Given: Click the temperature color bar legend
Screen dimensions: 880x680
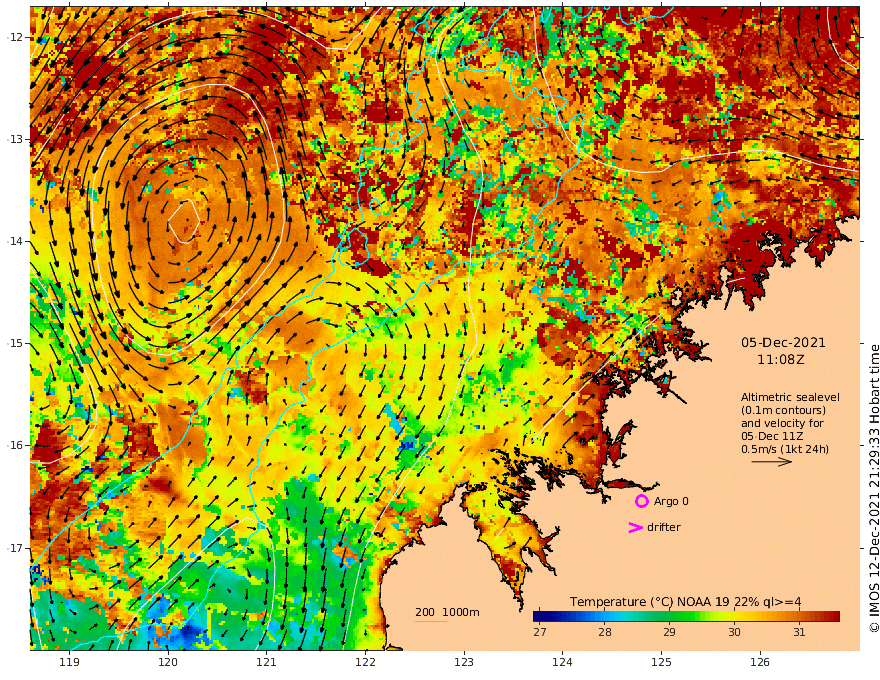Looking at the screenshot, I should [686, 616].
